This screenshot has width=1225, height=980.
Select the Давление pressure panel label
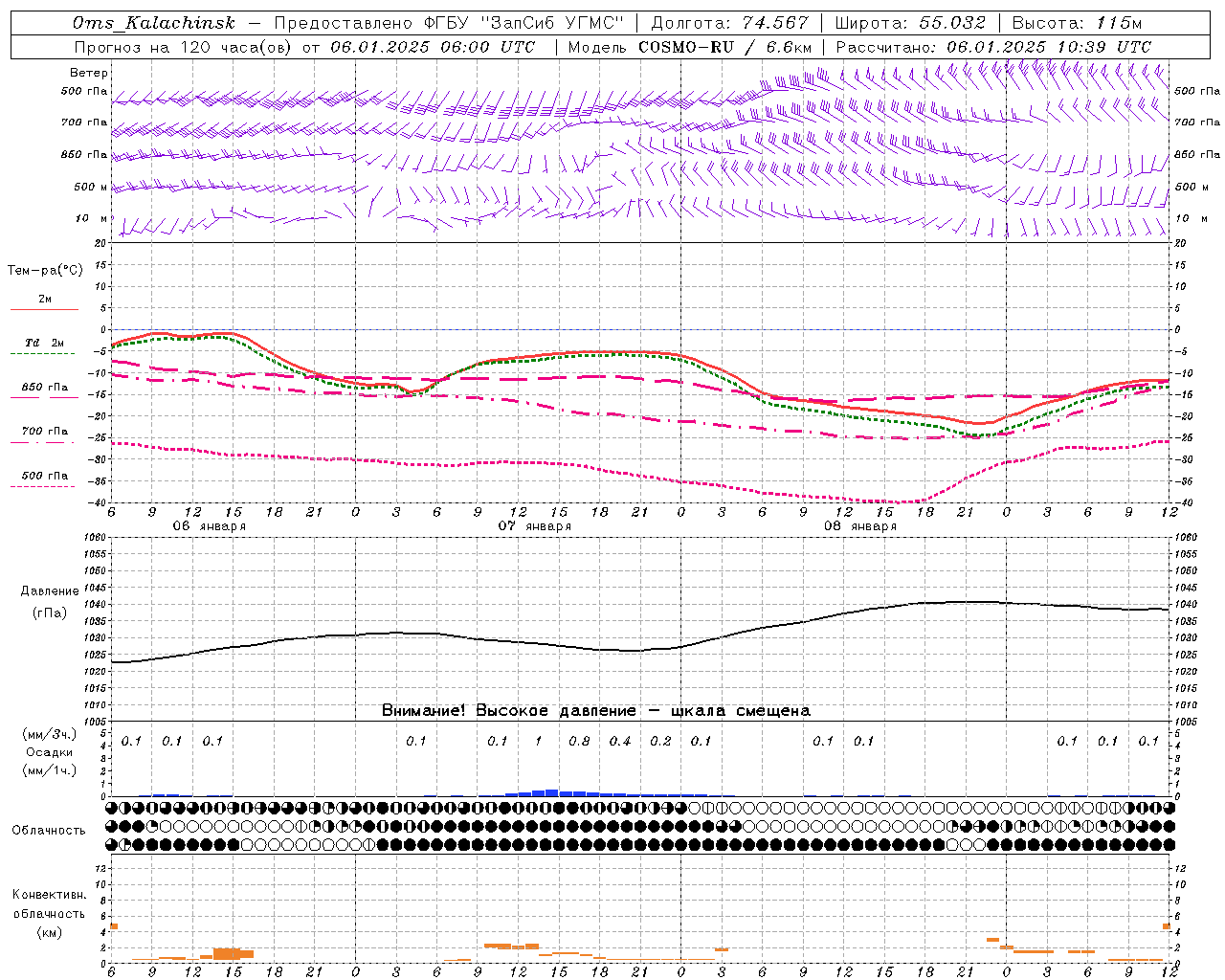[49, 591]
